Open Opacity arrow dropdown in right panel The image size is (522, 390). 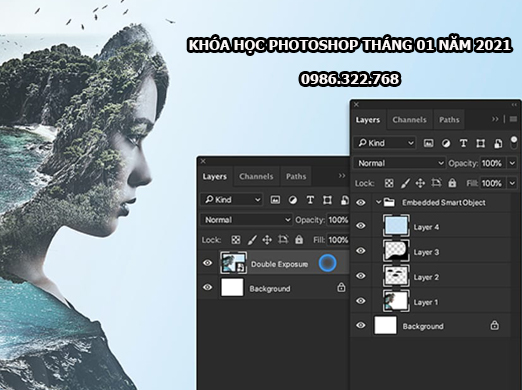(512, 163)
